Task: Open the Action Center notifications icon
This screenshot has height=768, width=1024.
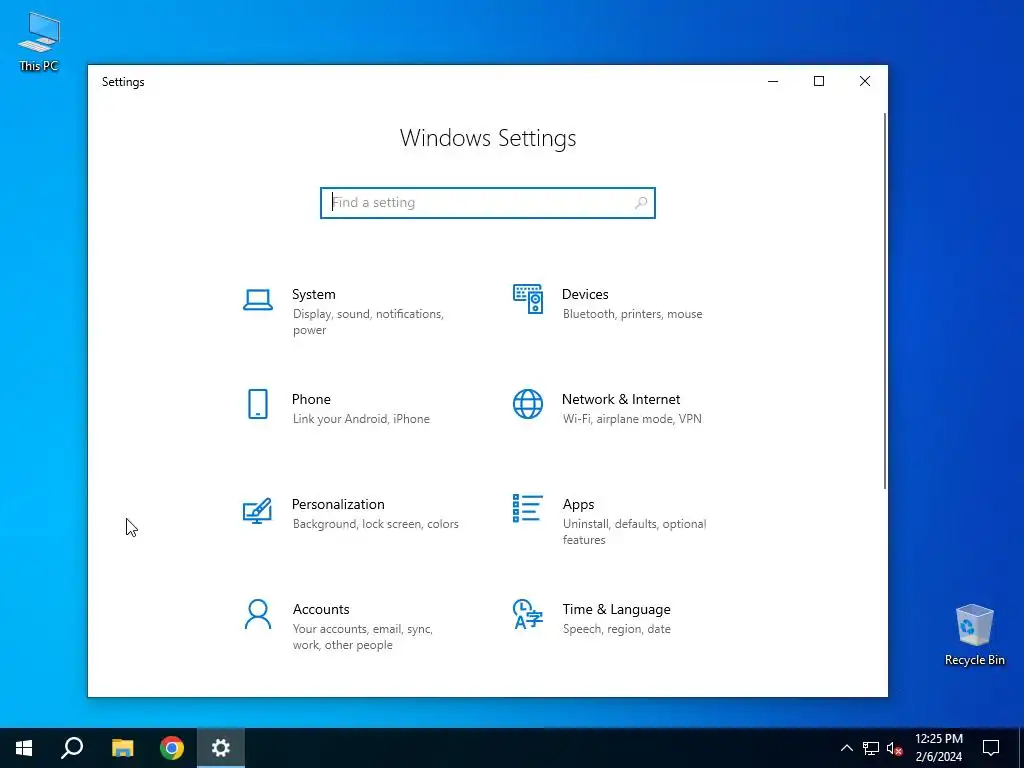Action: 991,748
